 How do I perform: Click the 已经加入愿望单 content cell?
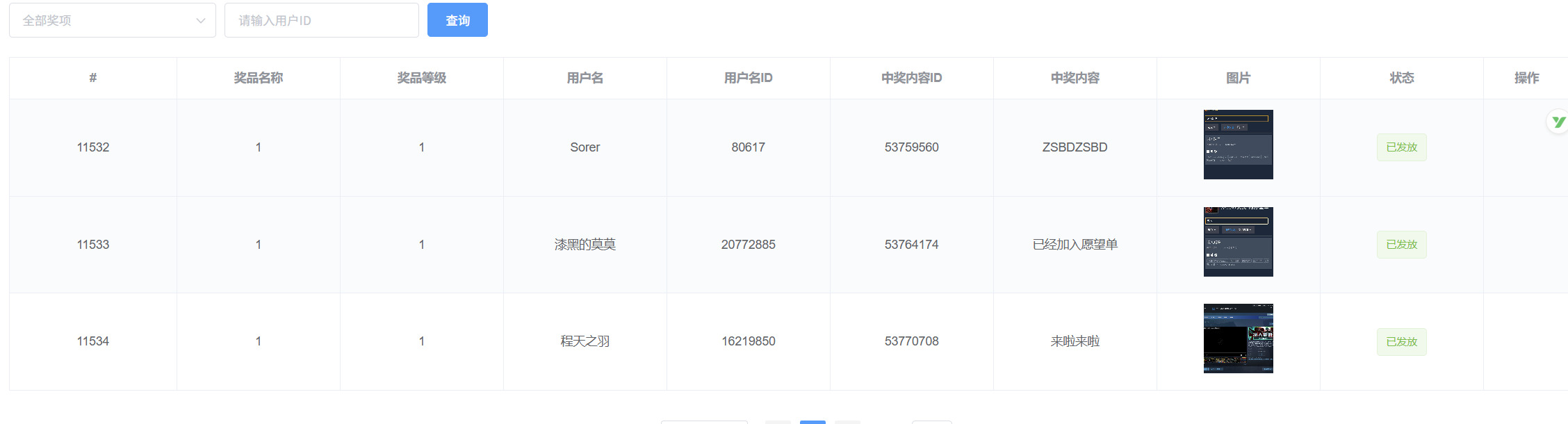tap(1075, 245)
